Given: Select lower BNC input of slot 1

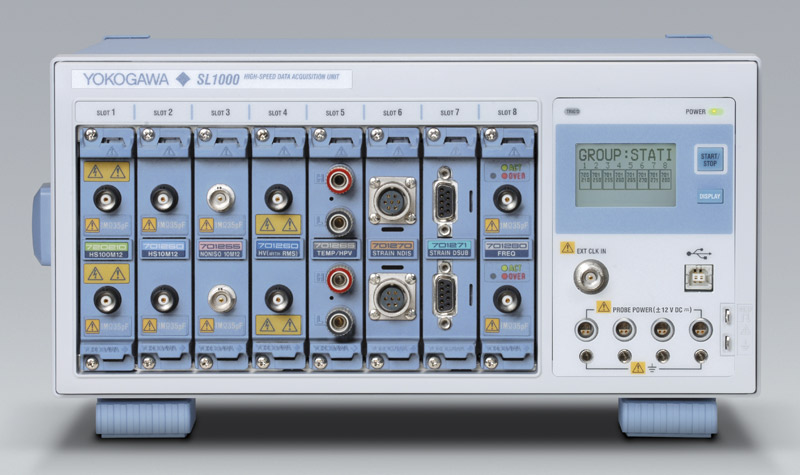Looking at the screenshot, I should [x=107, y=299].
